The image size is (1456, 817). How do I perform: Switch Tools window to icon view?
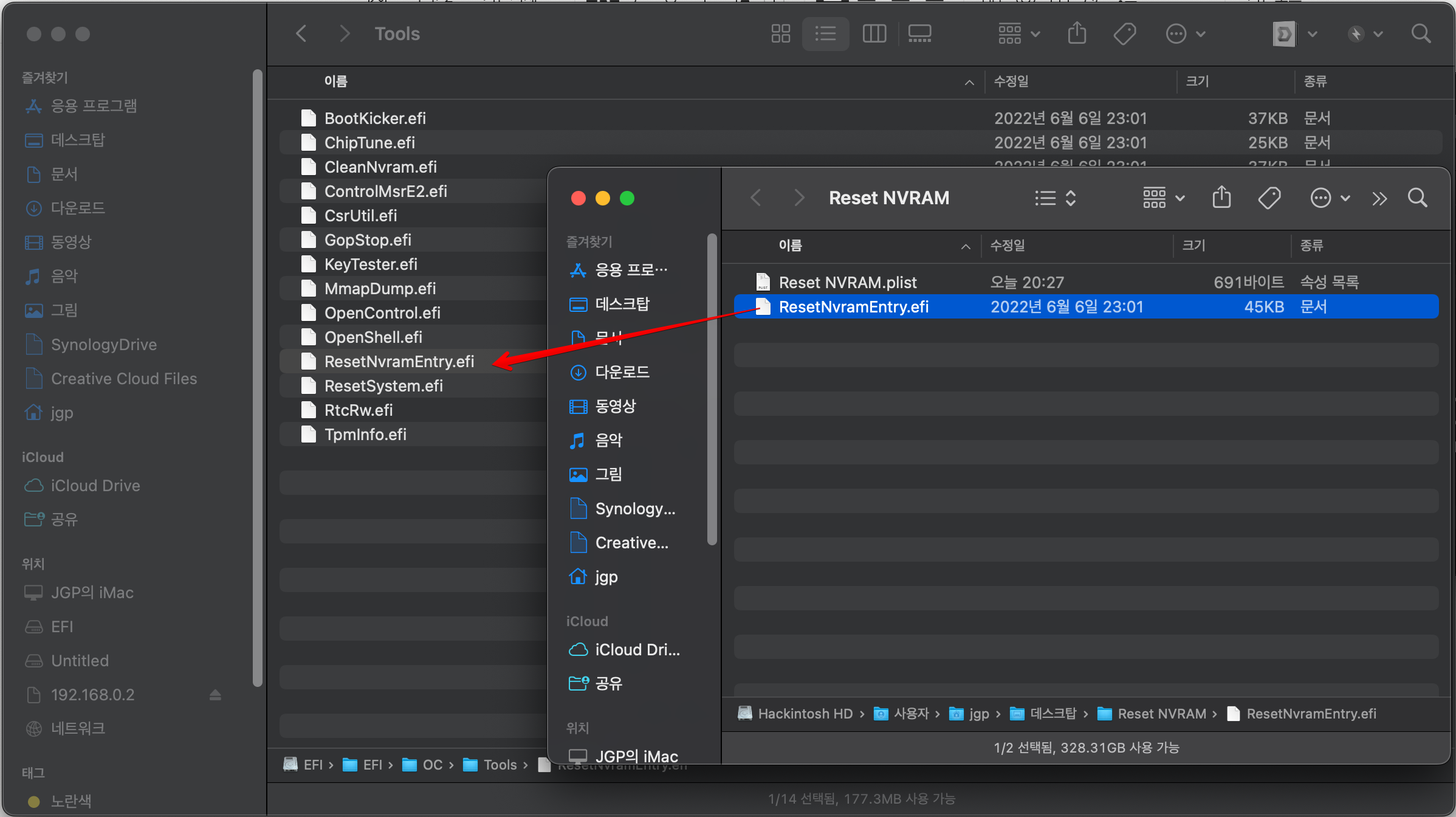pyautogui.click(x=780, y=34)
